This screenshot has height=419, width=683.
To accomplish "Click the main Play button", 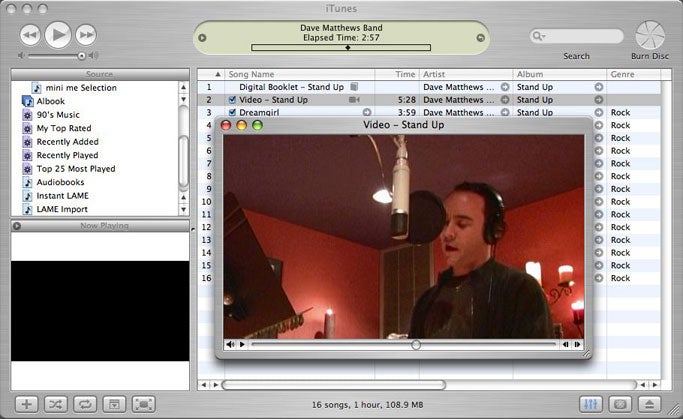I will [x=58, y=34].
